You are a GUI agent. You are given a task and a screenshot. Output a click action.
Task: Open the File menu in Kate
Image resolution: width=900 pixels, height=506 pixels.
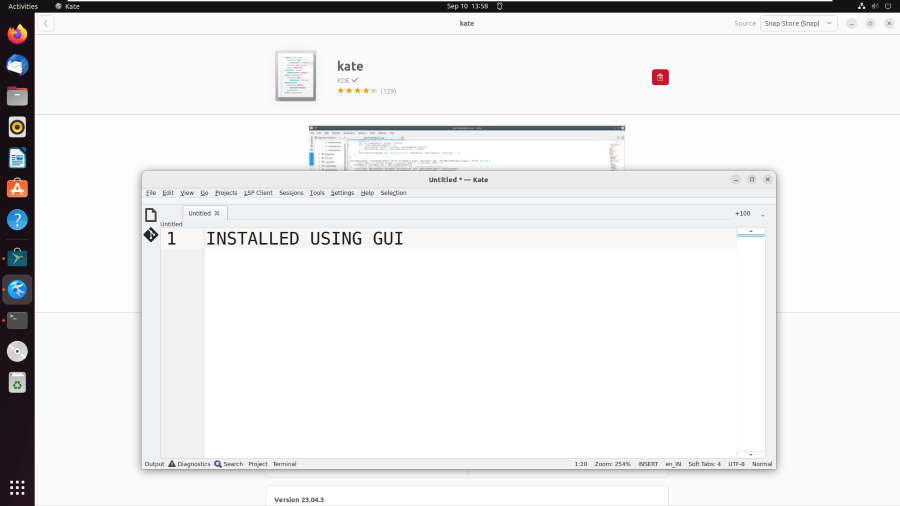pyautogui.click(x=151, y=193)
